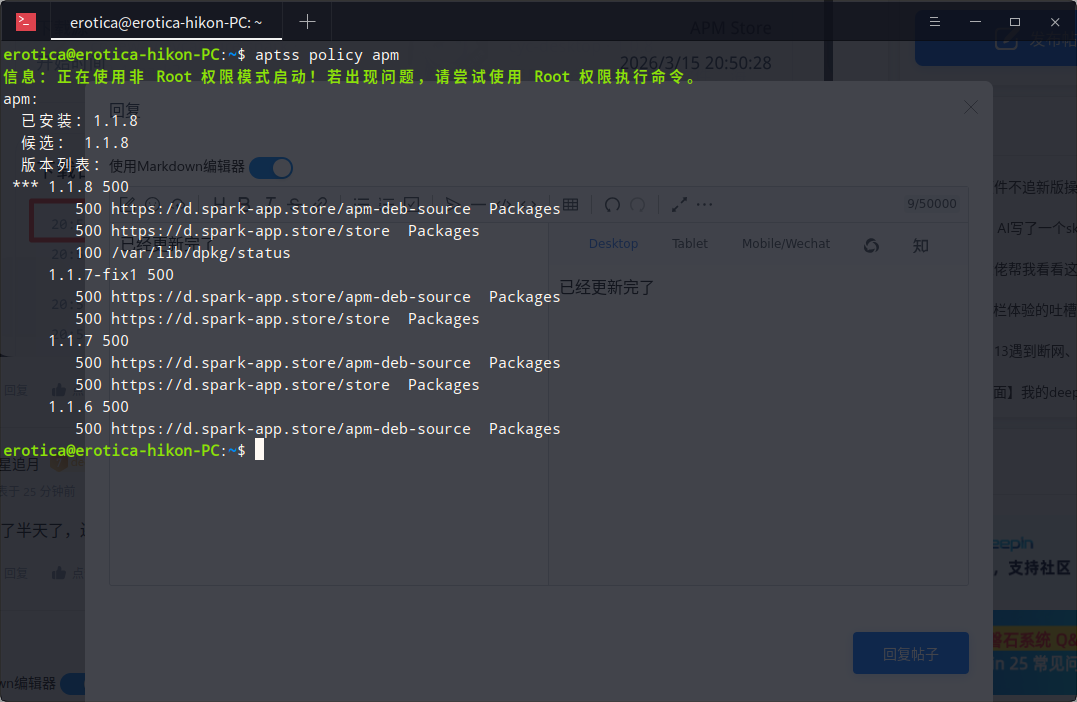Image resolution: width=1077 pixels, height=702 pixels.
Task: Click the '1.1.7-fix1 500' version line
Action: point(111,275)
